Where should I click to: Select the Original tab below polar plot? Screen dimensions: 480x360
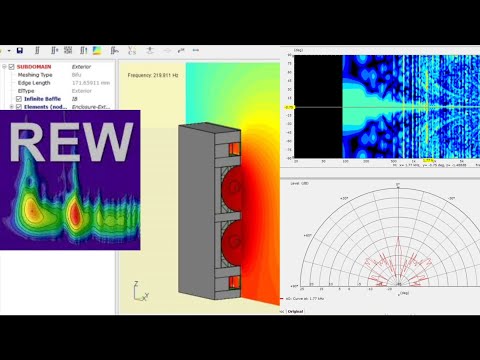click(295, 312)
